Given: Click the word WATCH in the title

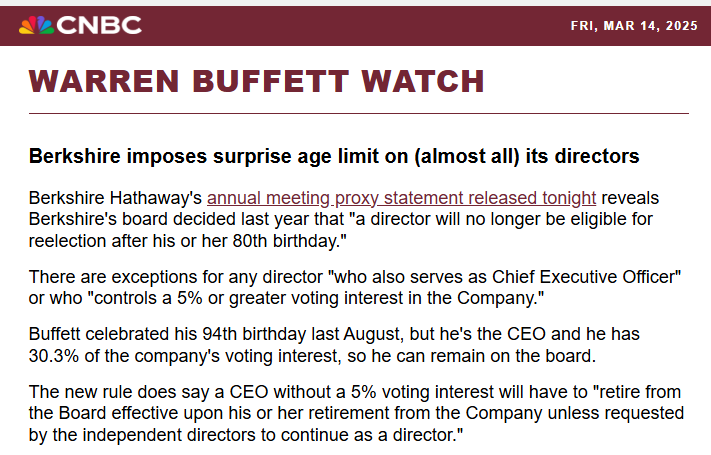Looking at the screenshot, I should [x=423, y=82].
